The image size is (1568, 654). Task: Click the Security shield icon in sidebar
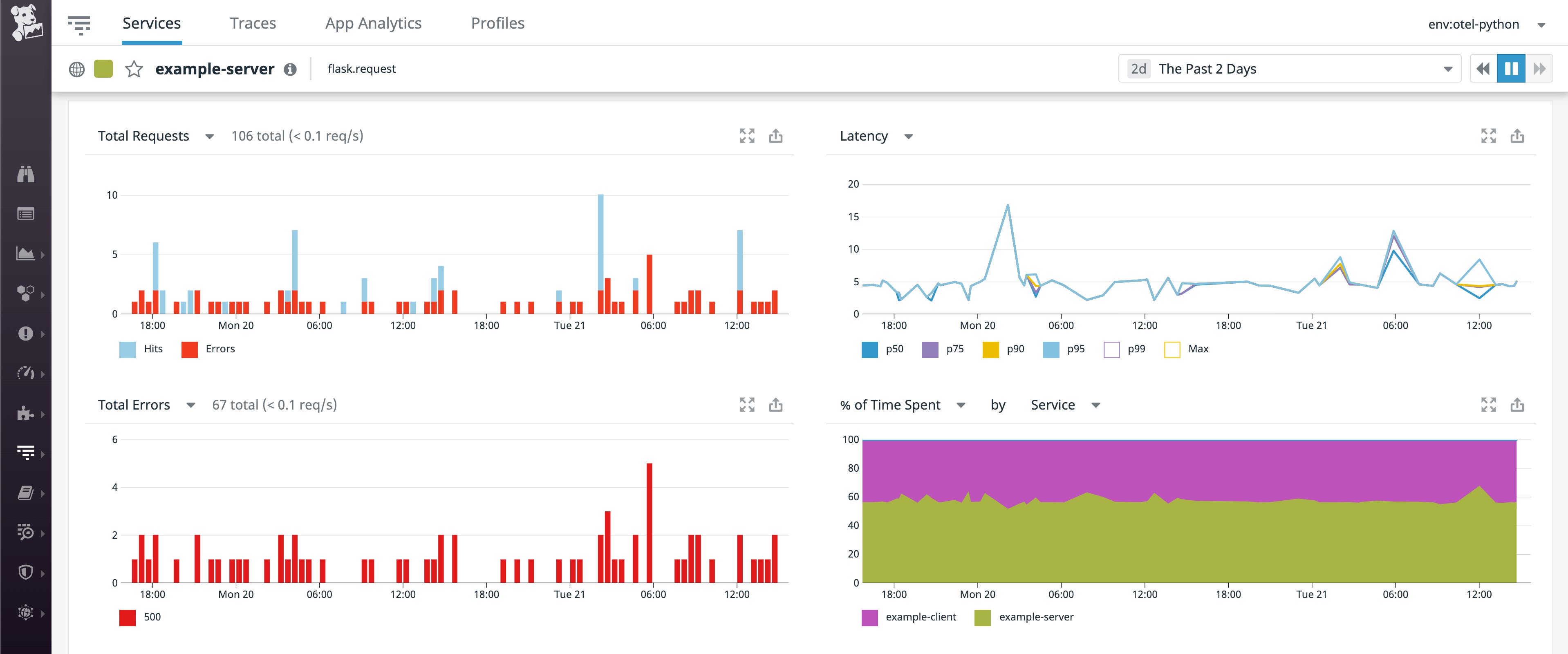pyautogui.click(x=26, y=572)
